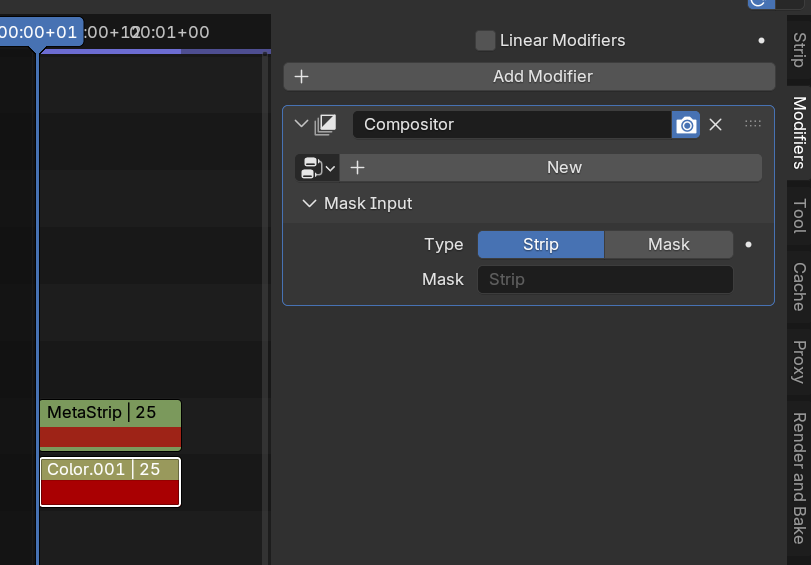Click the Compositor modifier drag handle dots
Screen dimensions: 811x565
[x=753, y=124]
